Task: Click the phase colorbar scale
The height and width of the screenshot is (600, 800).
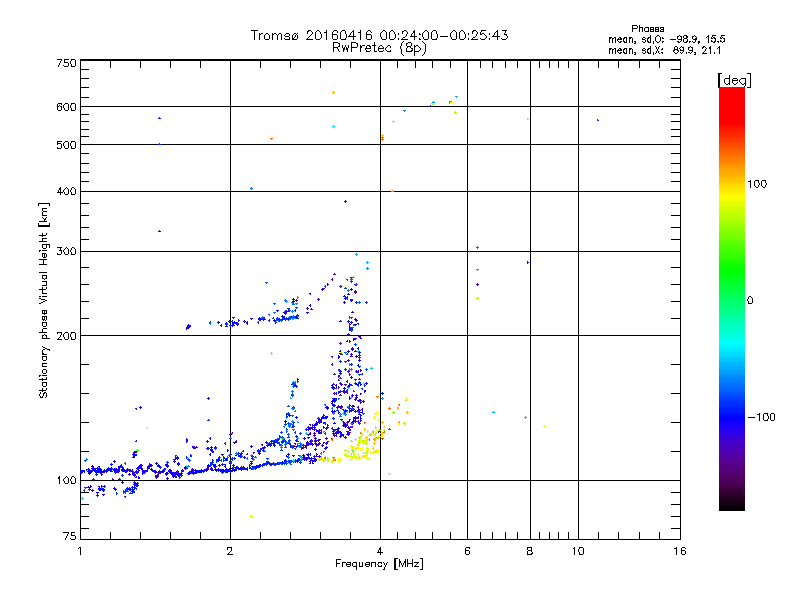Action: point(732,298)
